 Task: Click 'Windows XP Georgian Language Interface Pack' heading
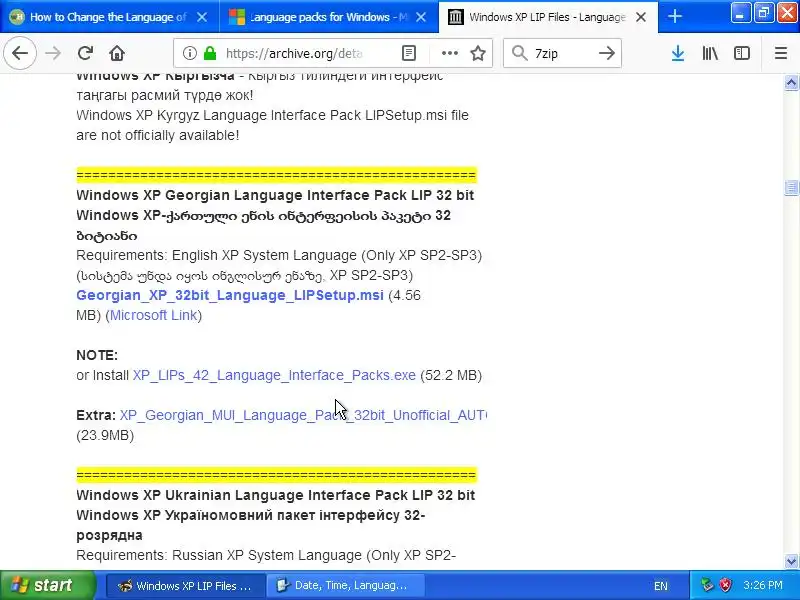tap(275, 195)
